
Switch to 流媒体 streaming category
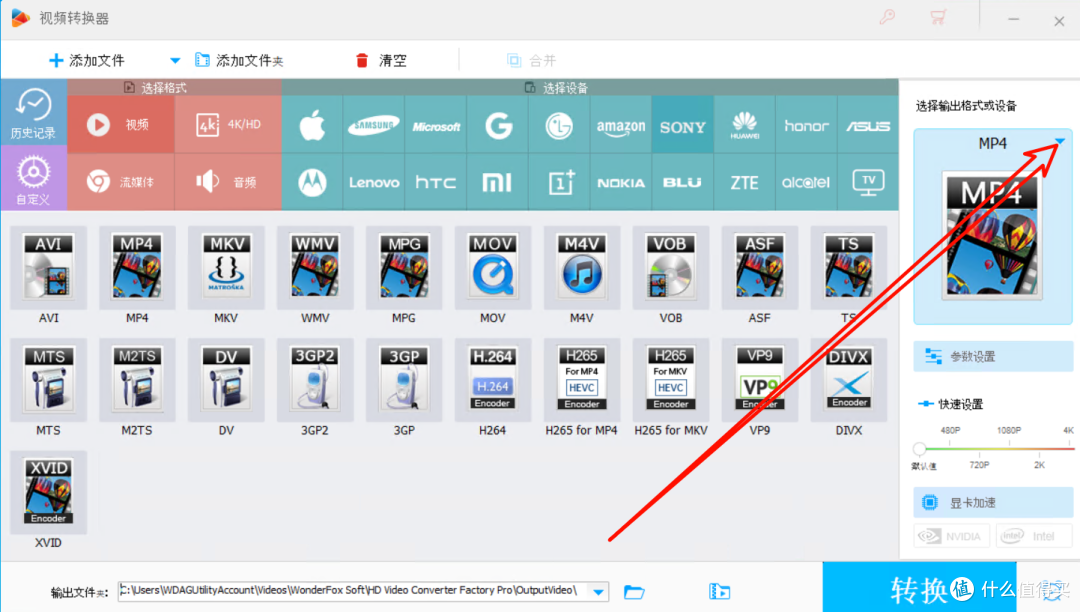121,182
